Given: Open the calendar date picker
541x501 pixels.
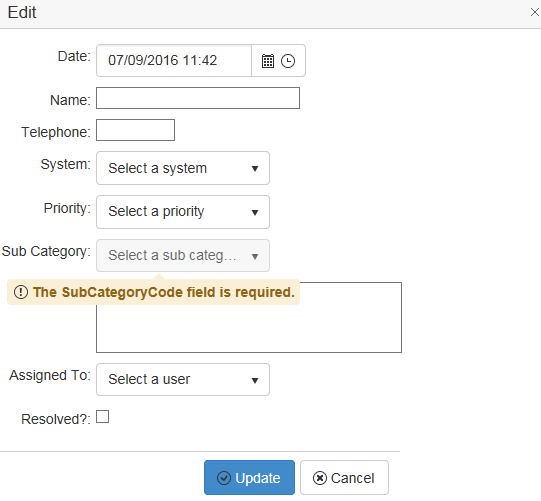Looking at the screenshot, I should point(267,61).
